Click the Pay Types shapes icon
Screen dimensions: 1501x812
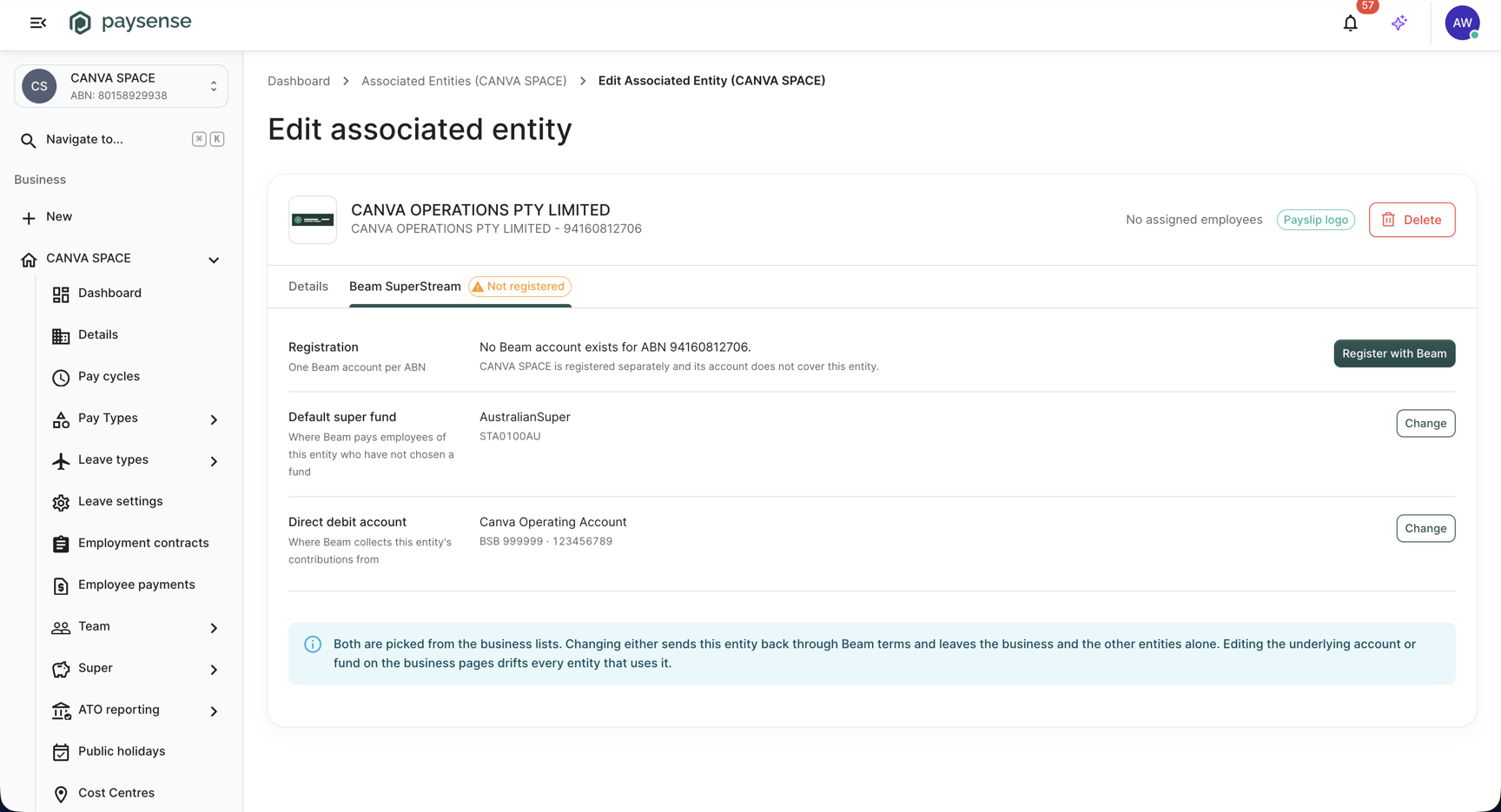(x=61, y=419)
